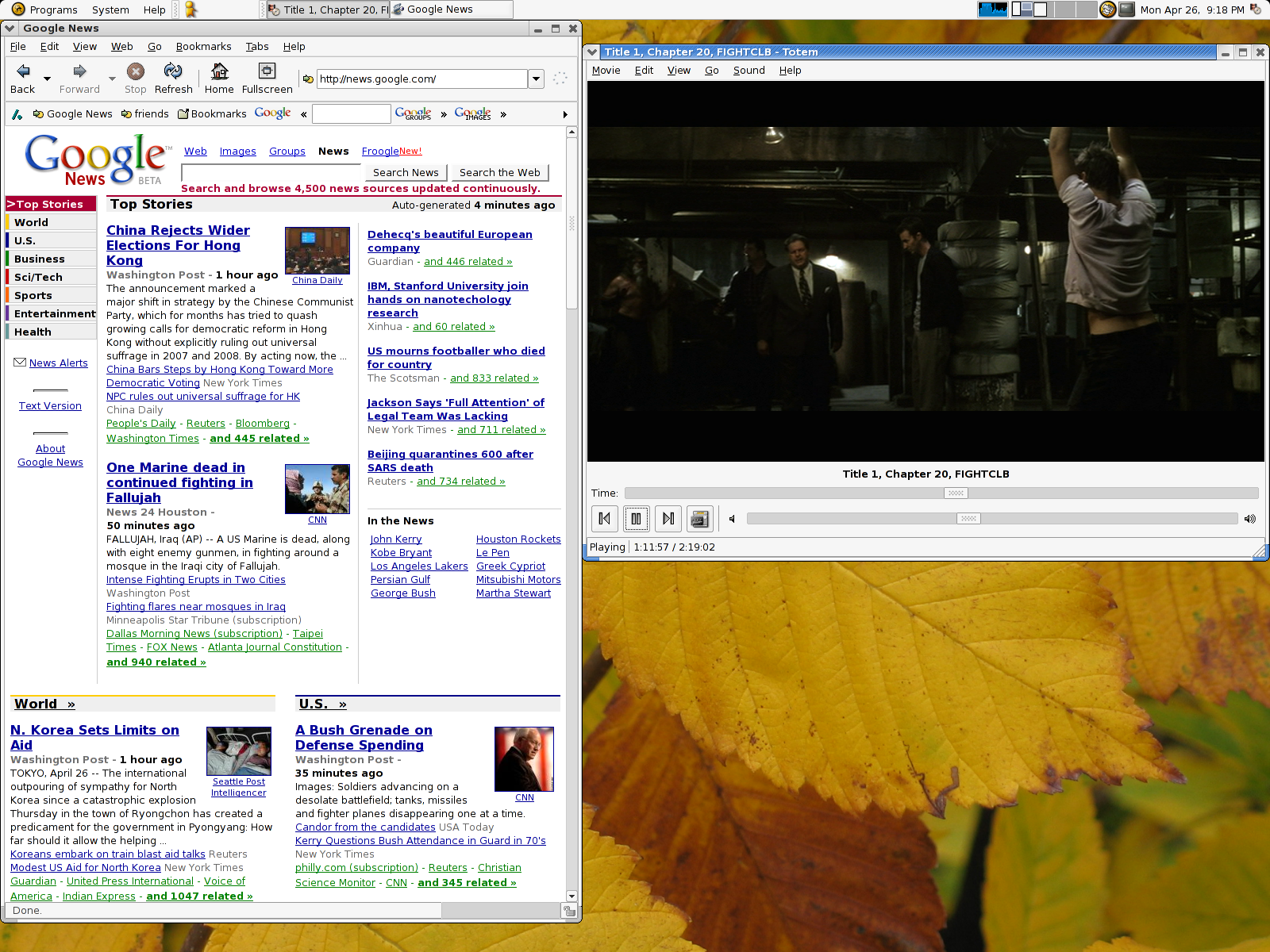Open the China Rejects Wider Elections headline
The image size is (1270, 952).
178,245
